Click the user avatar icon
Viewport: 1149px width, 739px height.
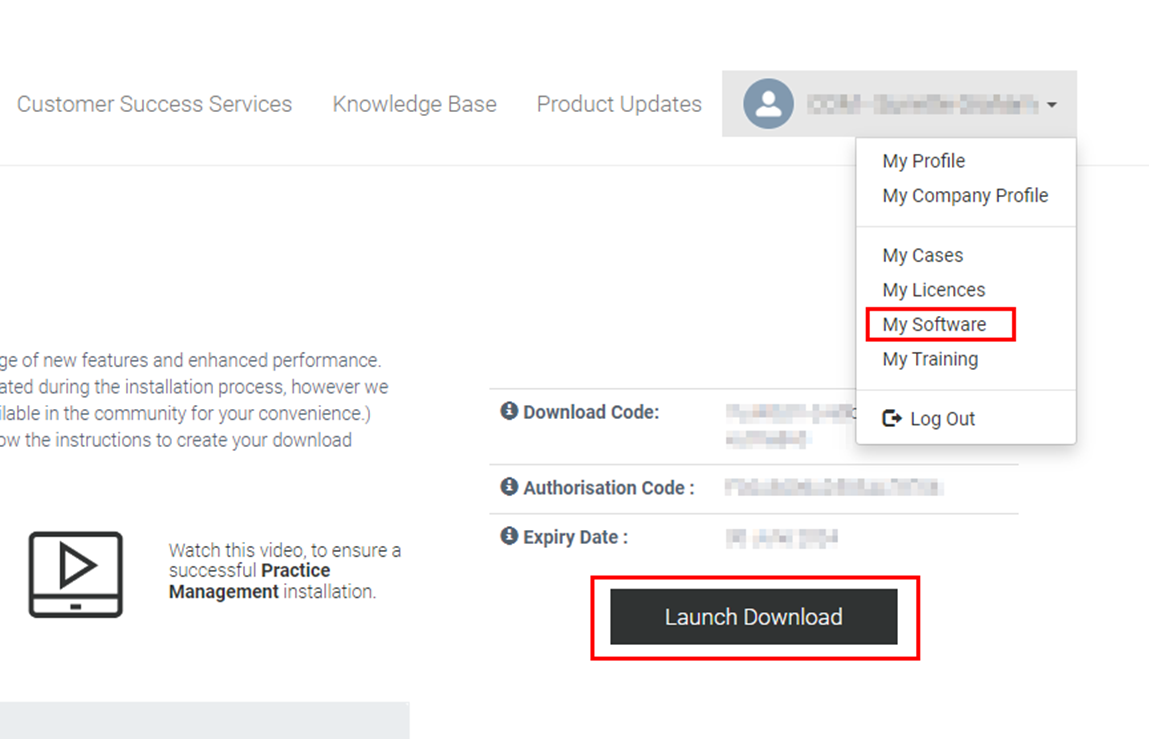point(768,104)
